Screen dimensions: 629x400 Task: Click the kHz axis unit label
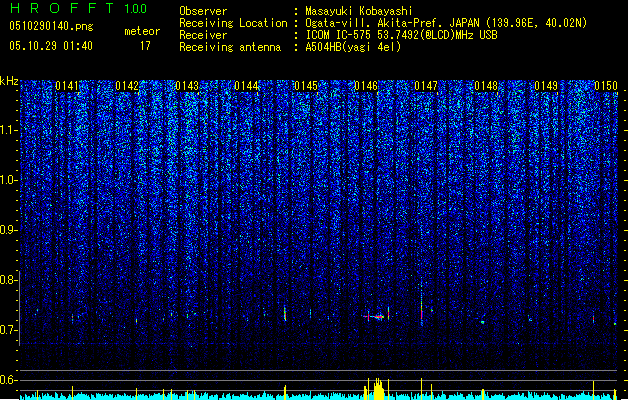9,81
